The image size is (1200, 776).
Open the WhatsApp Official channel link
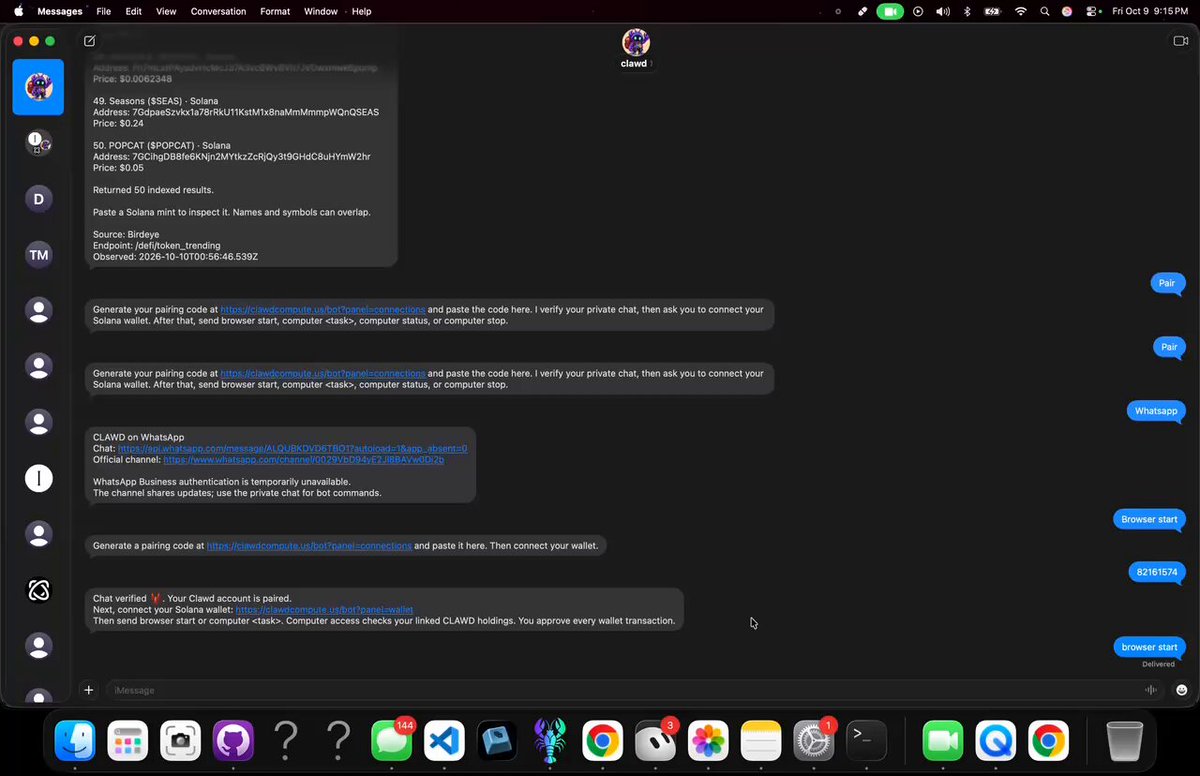click(x=304, y=460)
